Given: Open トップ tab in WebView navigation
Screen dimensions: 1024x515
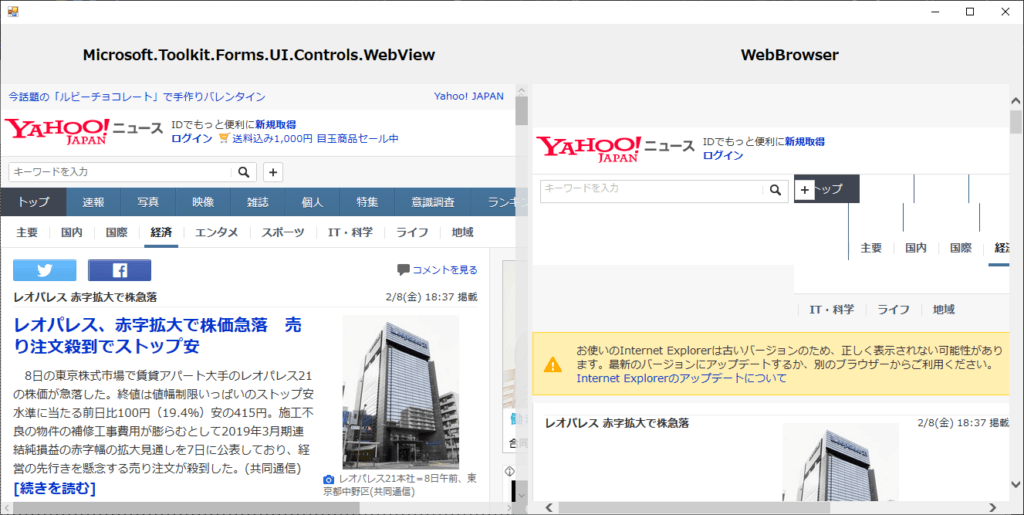Looking at the screenshot, I should [x=33, y=202].
